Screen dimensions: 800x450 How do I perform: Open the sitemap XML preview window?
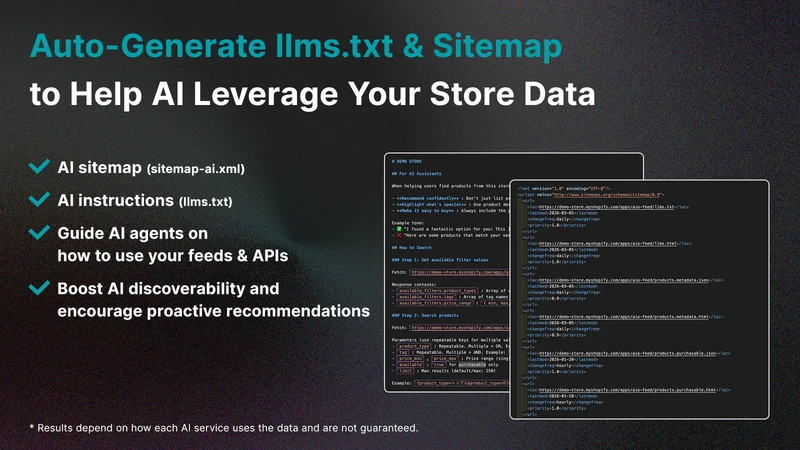point(639,299)
